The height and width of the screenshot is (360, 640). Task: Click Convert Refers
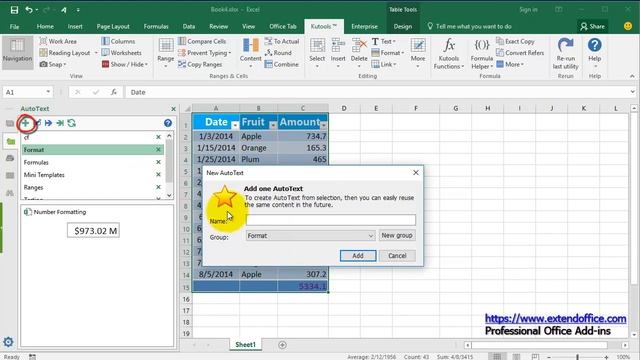(520, 53)
